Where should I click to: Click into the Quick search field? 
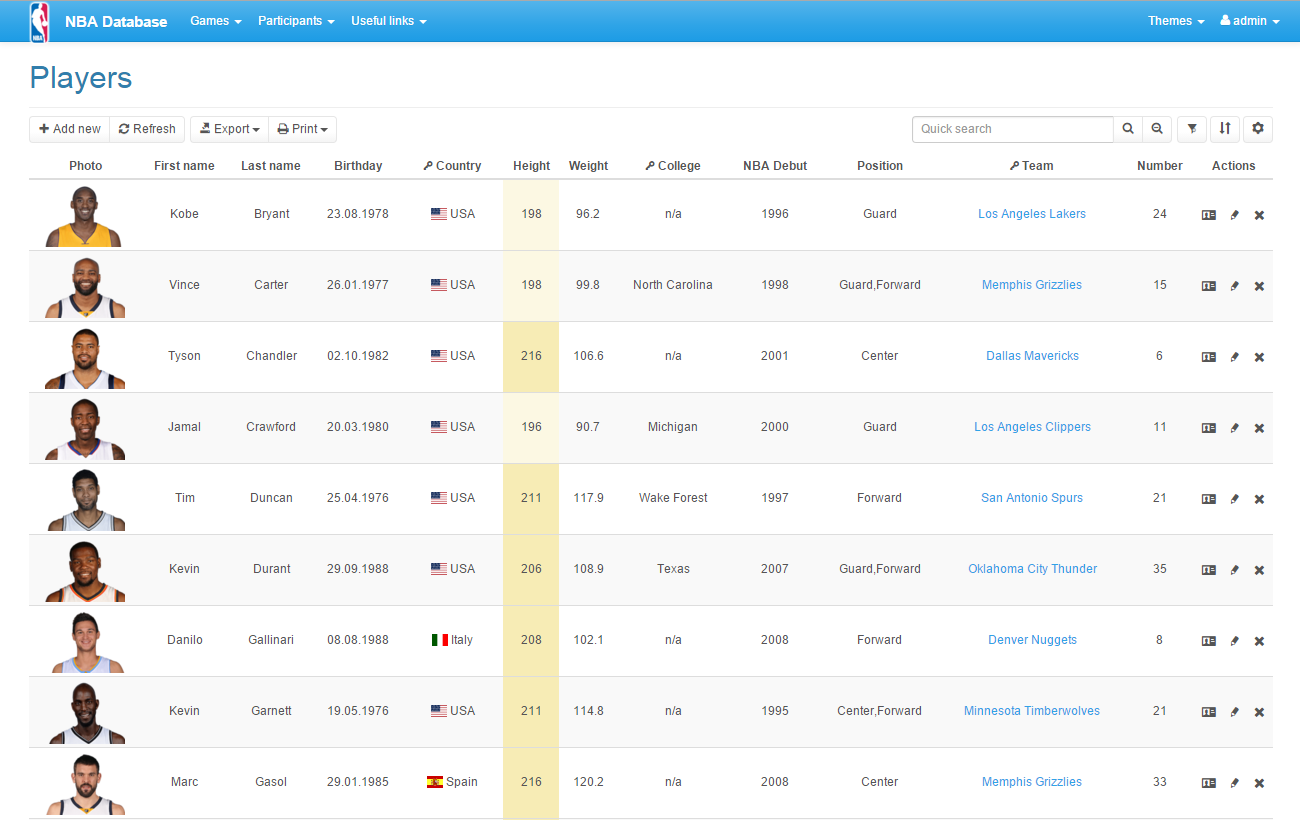(x=1012, y=129)
